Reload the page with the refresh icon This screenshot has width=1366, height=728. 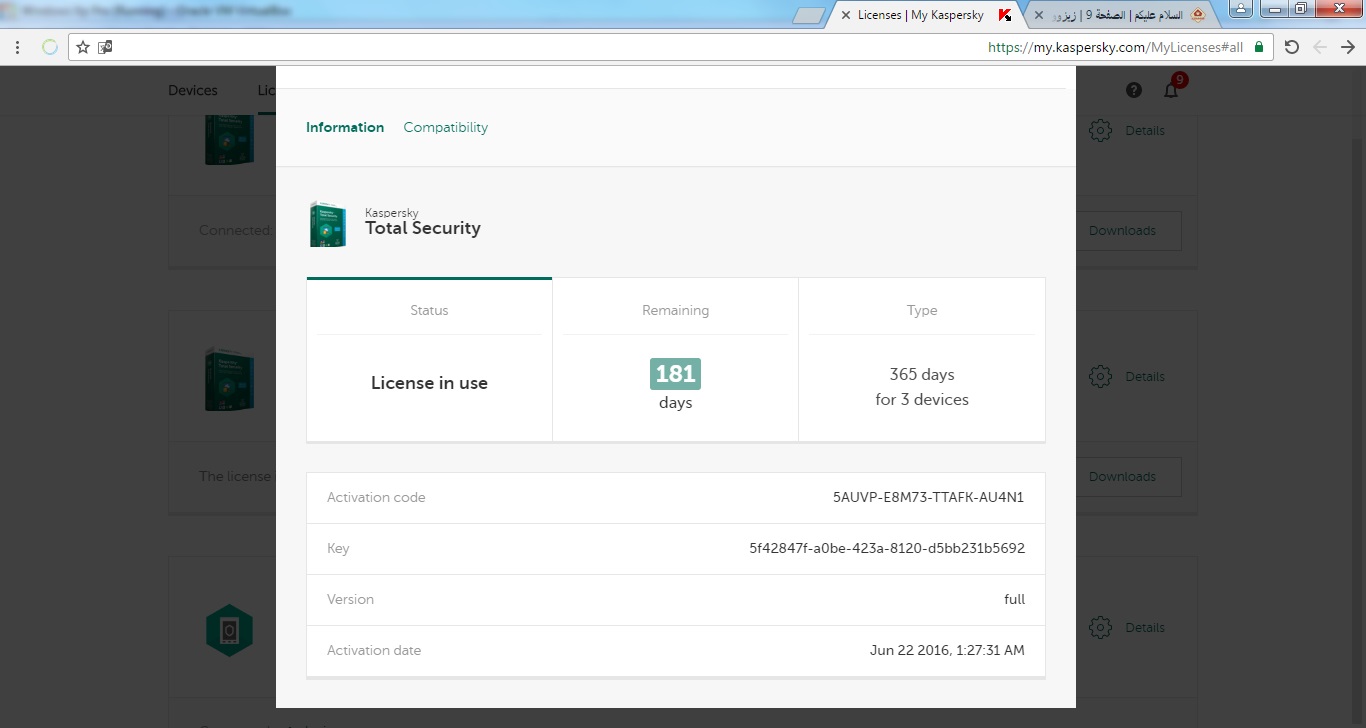1291,47
